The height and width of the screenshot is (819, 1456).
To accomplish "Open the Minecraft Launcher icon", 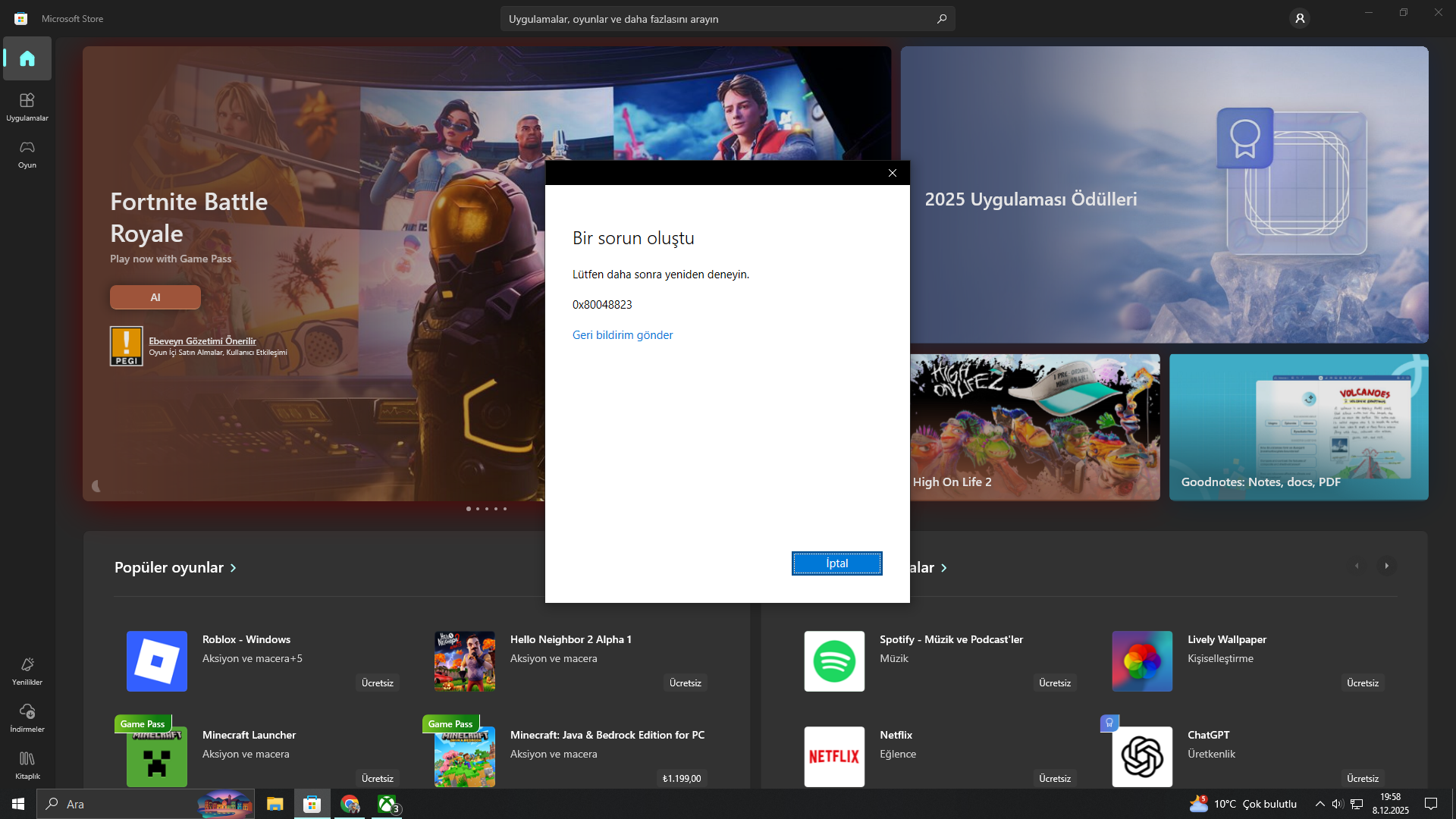I will tap(157, 757).
